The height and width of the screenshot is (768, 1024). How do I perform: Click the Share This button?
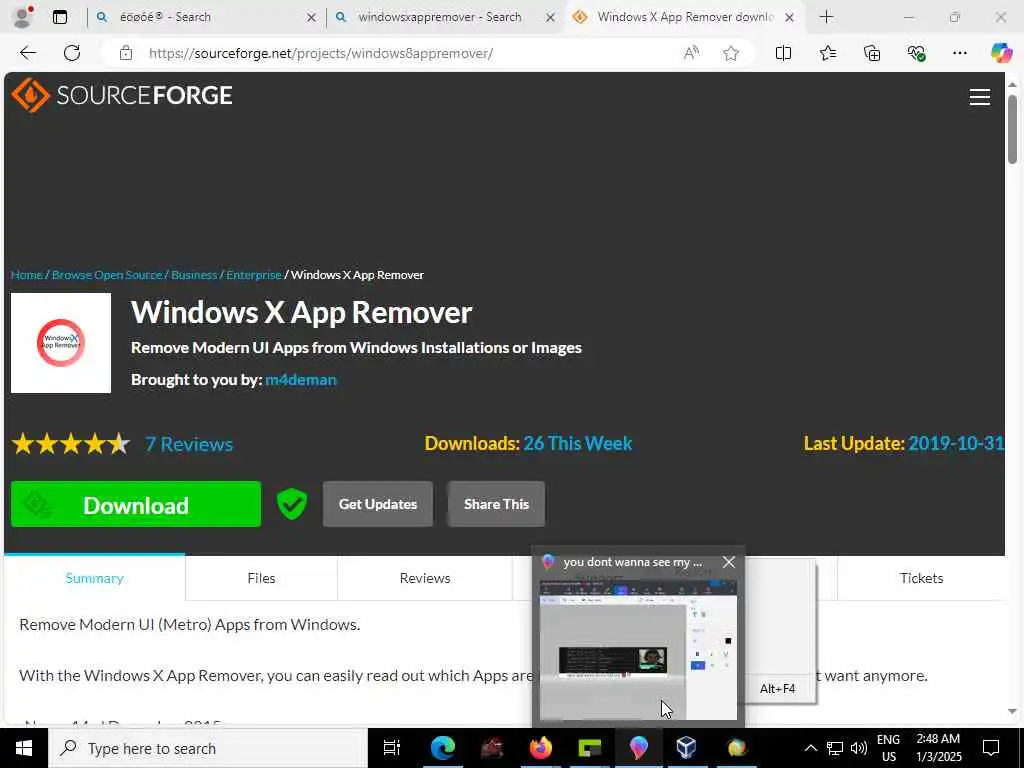(x=496, y=504)
